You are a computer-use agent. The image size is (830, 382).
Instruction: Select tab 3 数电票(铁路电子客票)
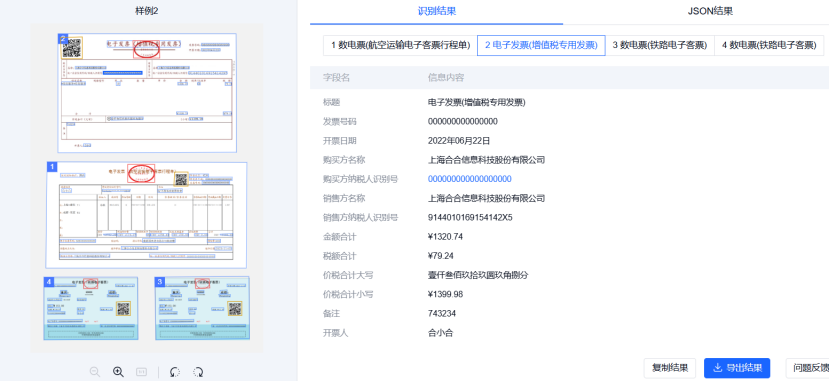(x=660, y=46)
